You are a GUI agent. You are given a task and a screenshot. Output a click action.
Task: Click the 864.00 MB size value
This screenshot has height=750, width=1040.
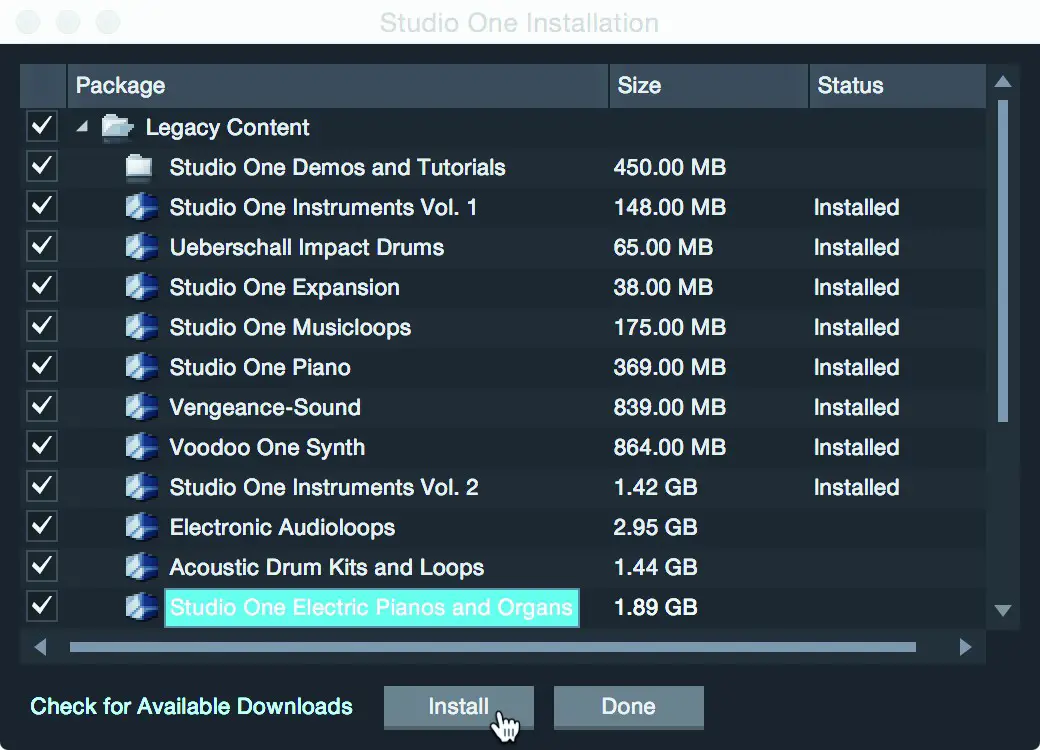point(669,447)
